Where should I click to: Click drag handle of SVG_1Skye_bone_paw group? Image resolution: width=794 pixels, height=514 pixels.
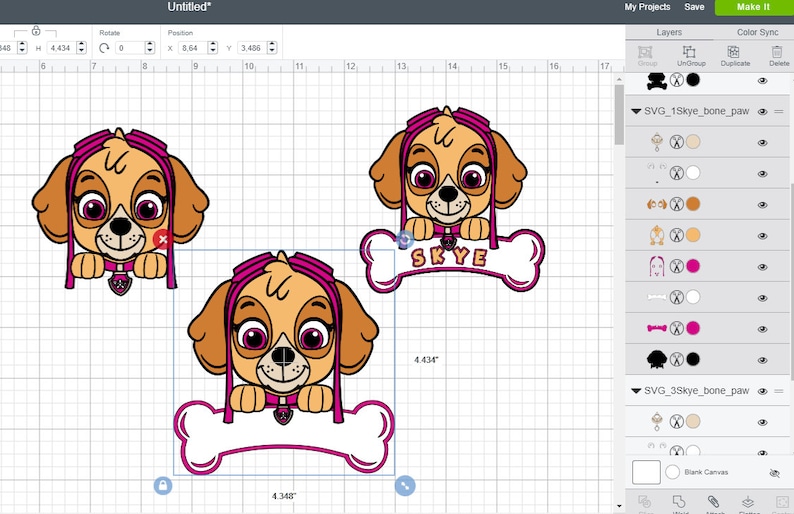[779, 111]
